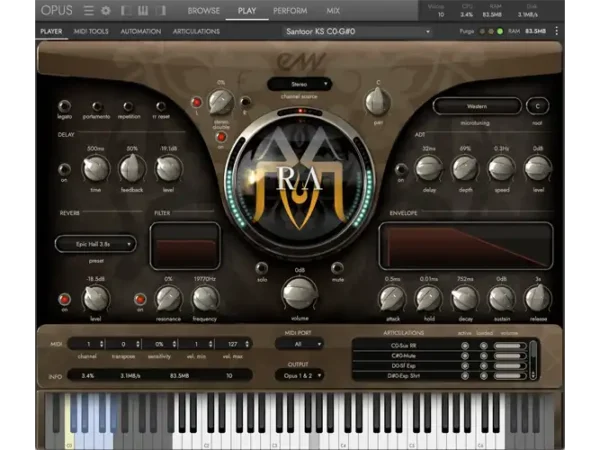Click the ADT level knob
This screenshot has width=600, height=450.
click(x=538, y=169)
